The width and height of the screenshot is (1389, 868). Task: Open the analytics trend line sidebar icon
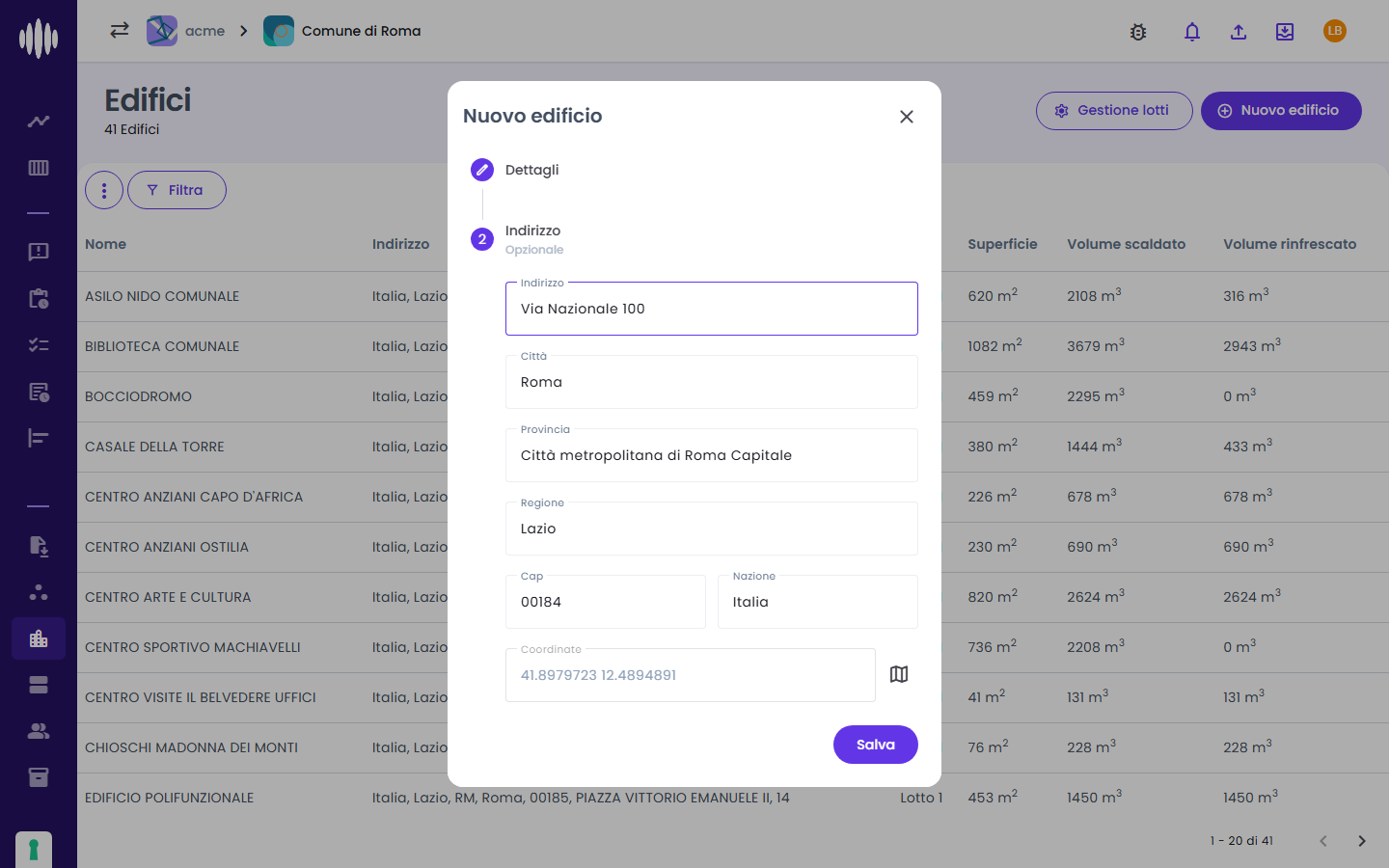tap(39, 122)
